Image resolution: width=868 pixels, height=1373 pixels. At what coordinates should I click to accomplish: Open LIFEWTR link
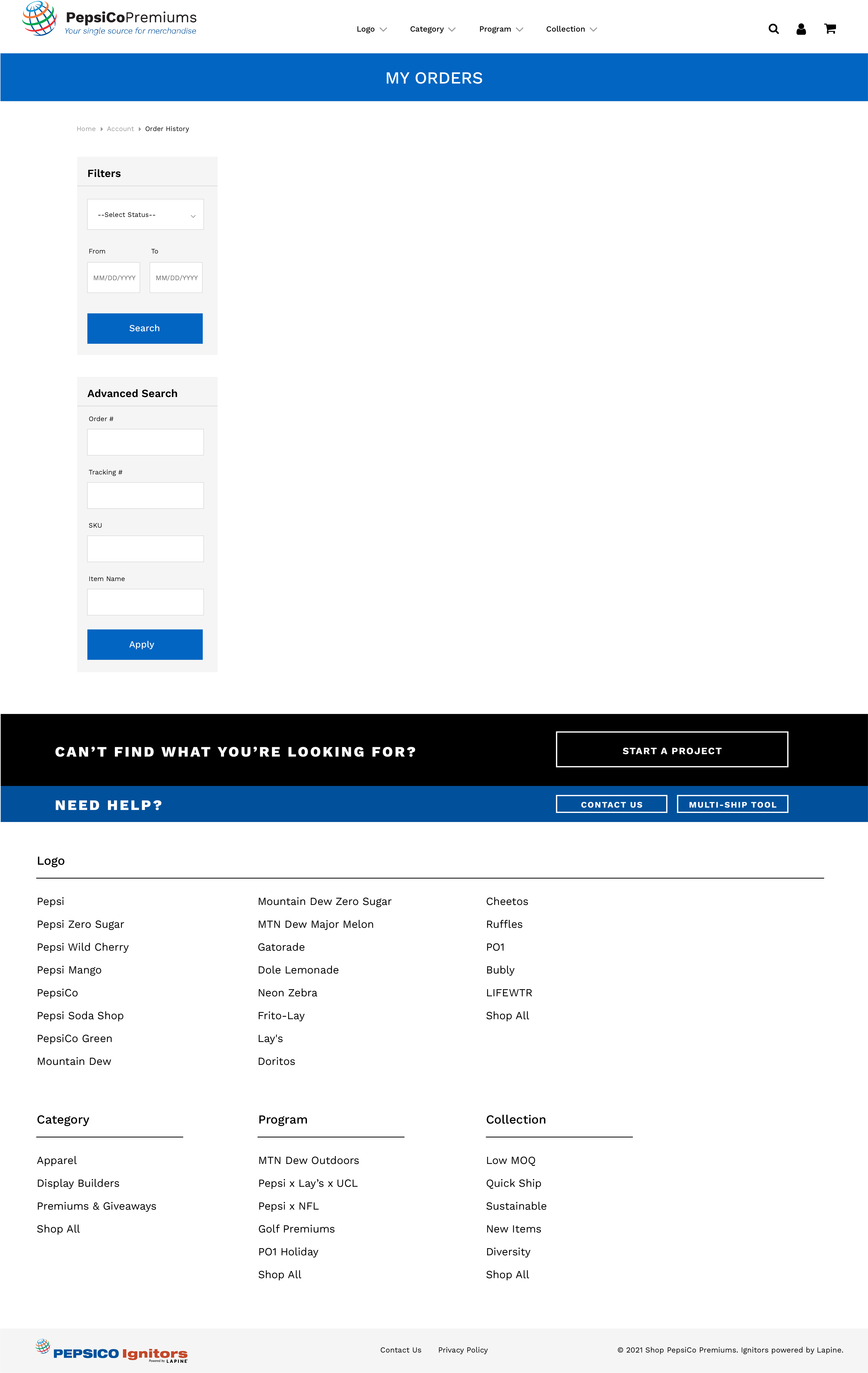point(509,993)
